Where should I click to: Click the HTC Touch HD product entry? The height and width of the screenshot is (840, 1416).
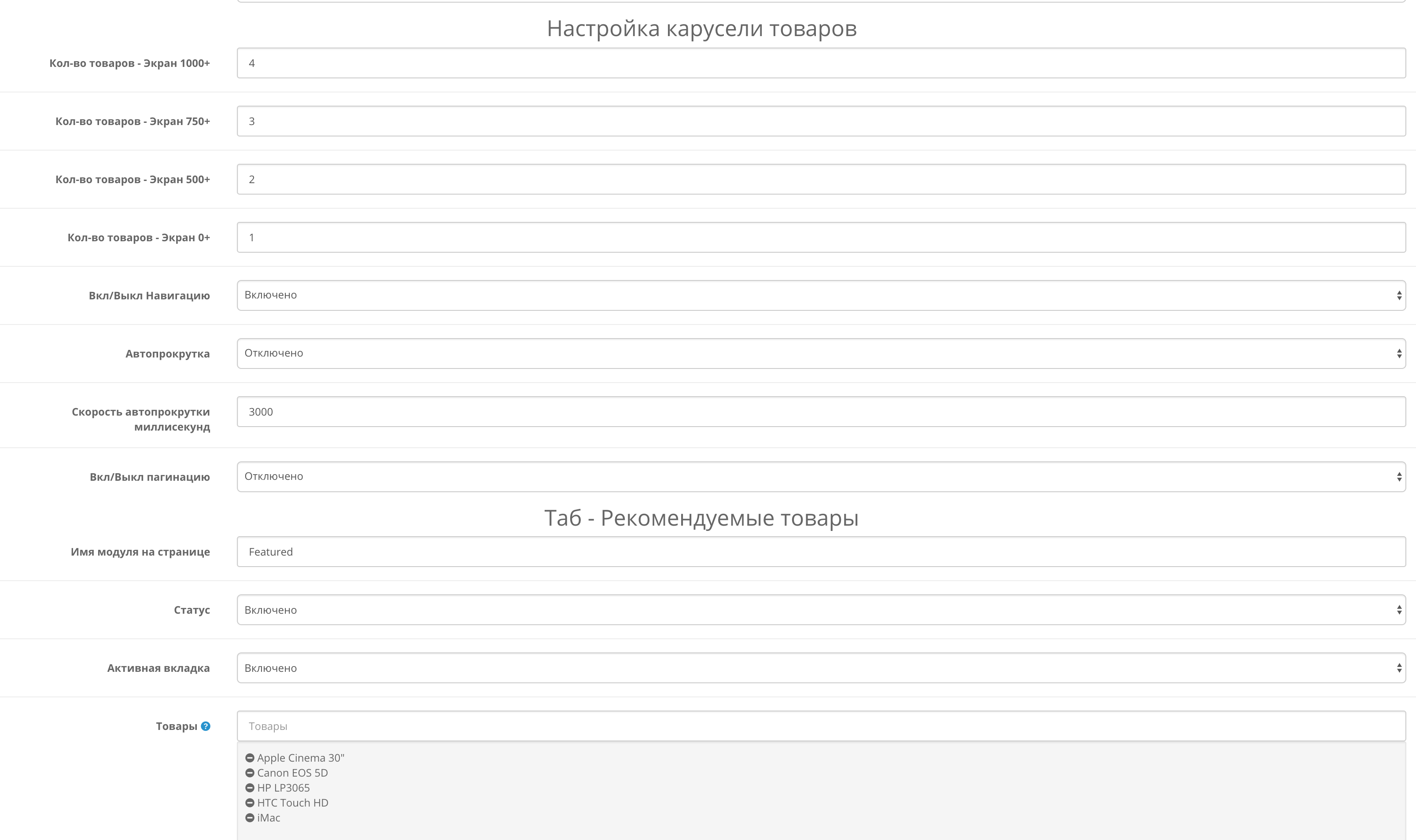[293, 803]
